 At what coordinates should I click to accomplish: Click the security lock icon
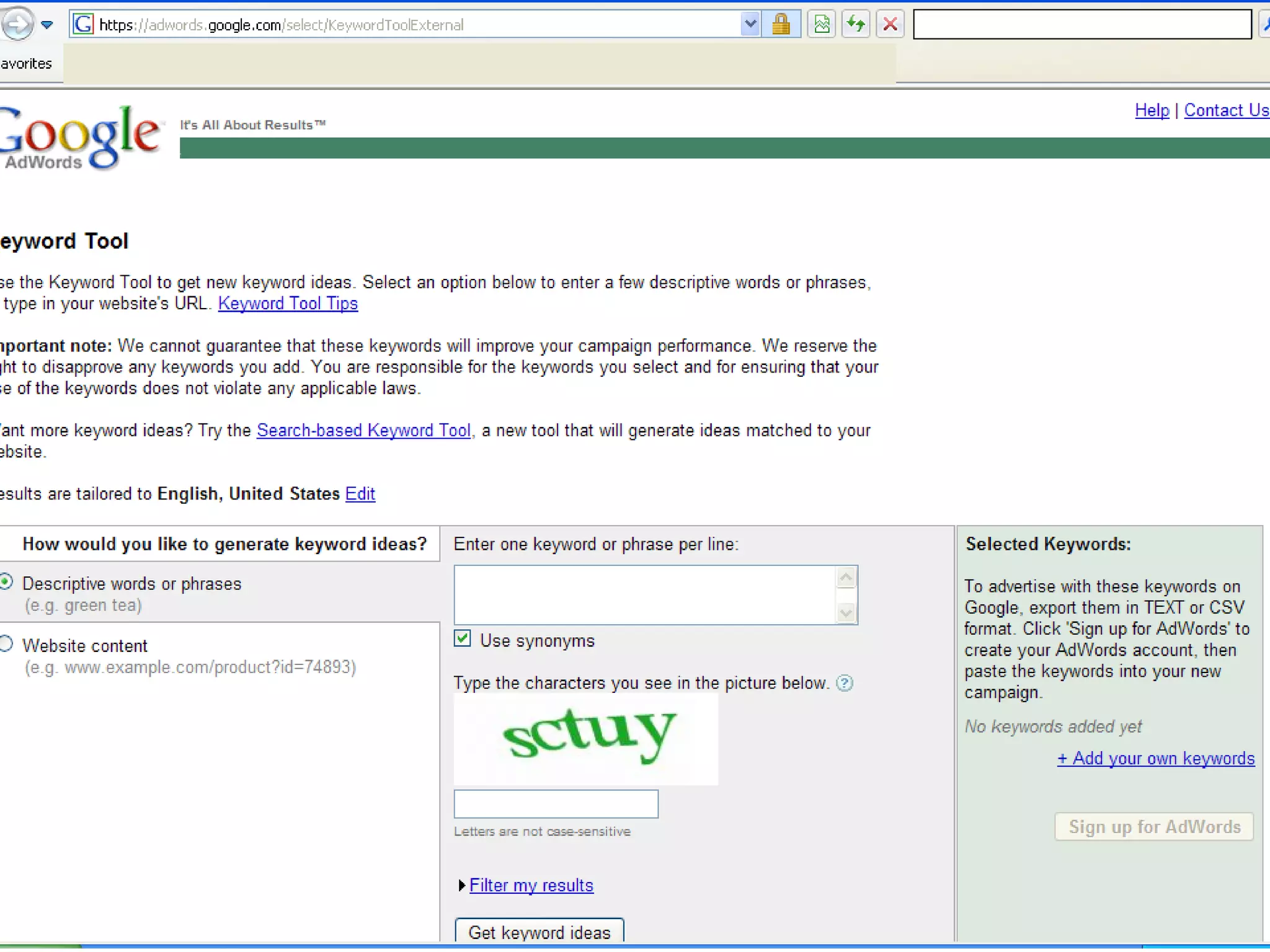(x=781, y=25)
